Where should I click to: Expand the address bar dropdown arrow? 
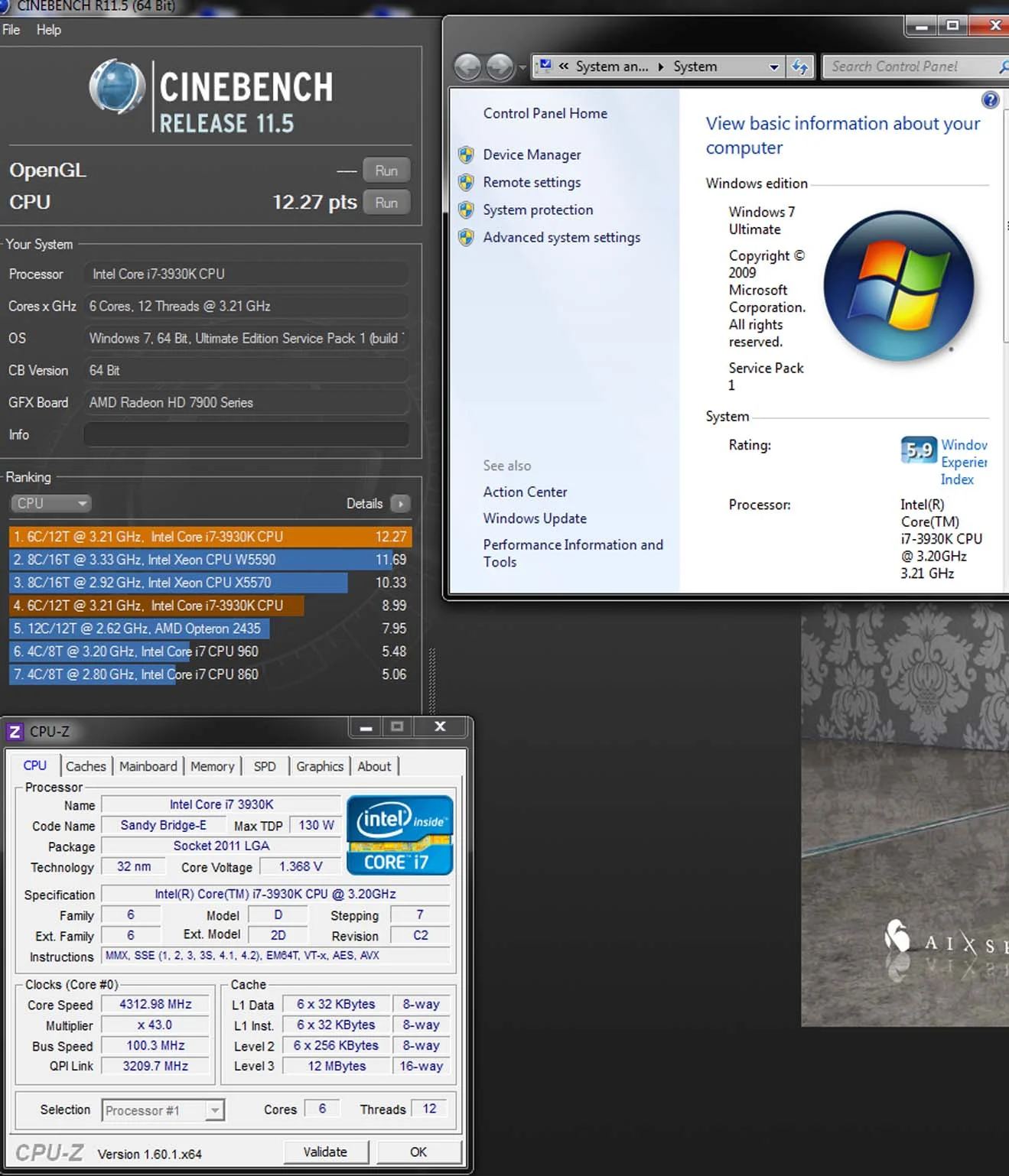773,67
